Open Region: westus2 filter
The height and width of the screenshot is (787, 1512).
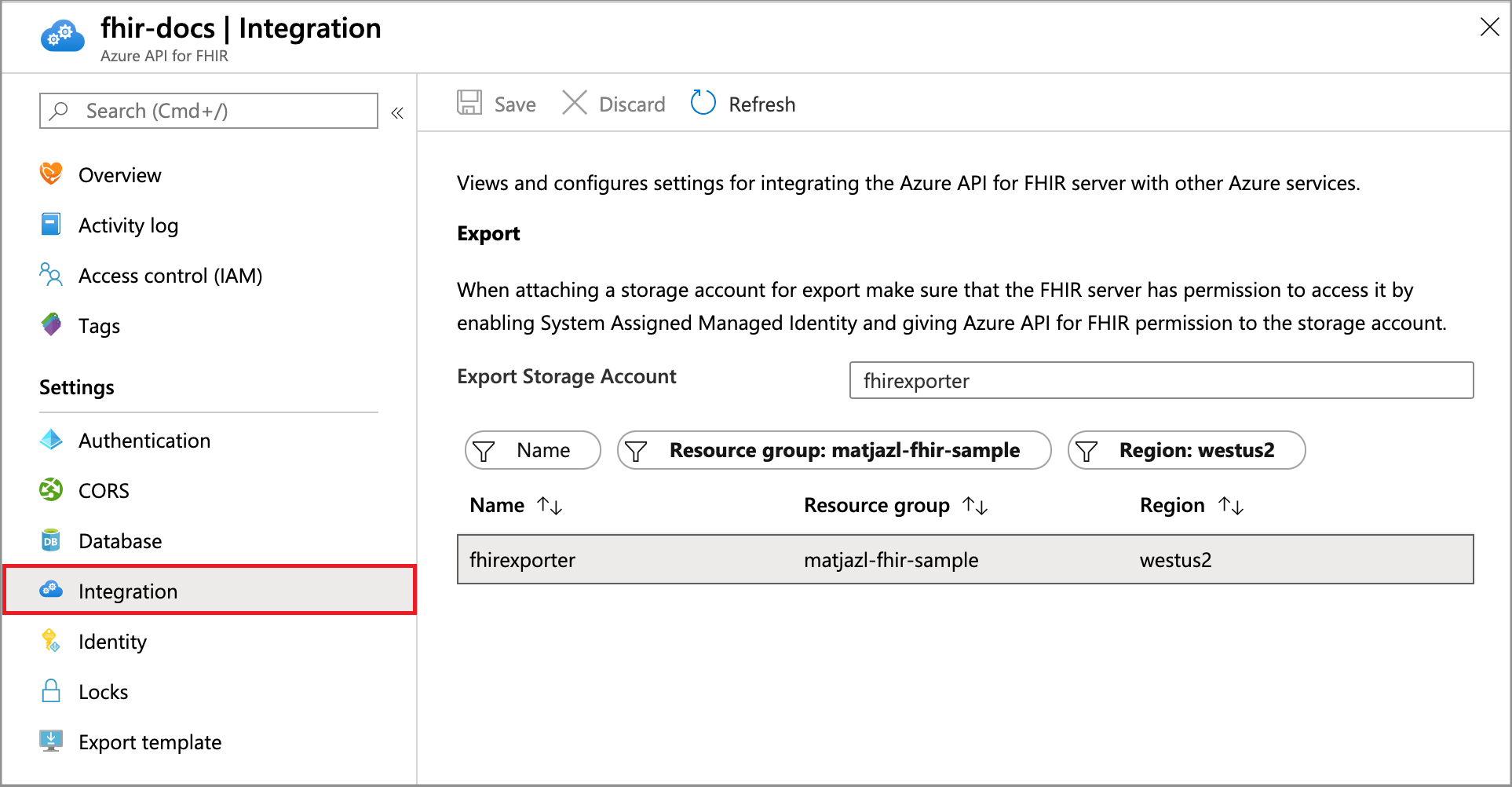pyautogui.click(x=1187, y=450)
